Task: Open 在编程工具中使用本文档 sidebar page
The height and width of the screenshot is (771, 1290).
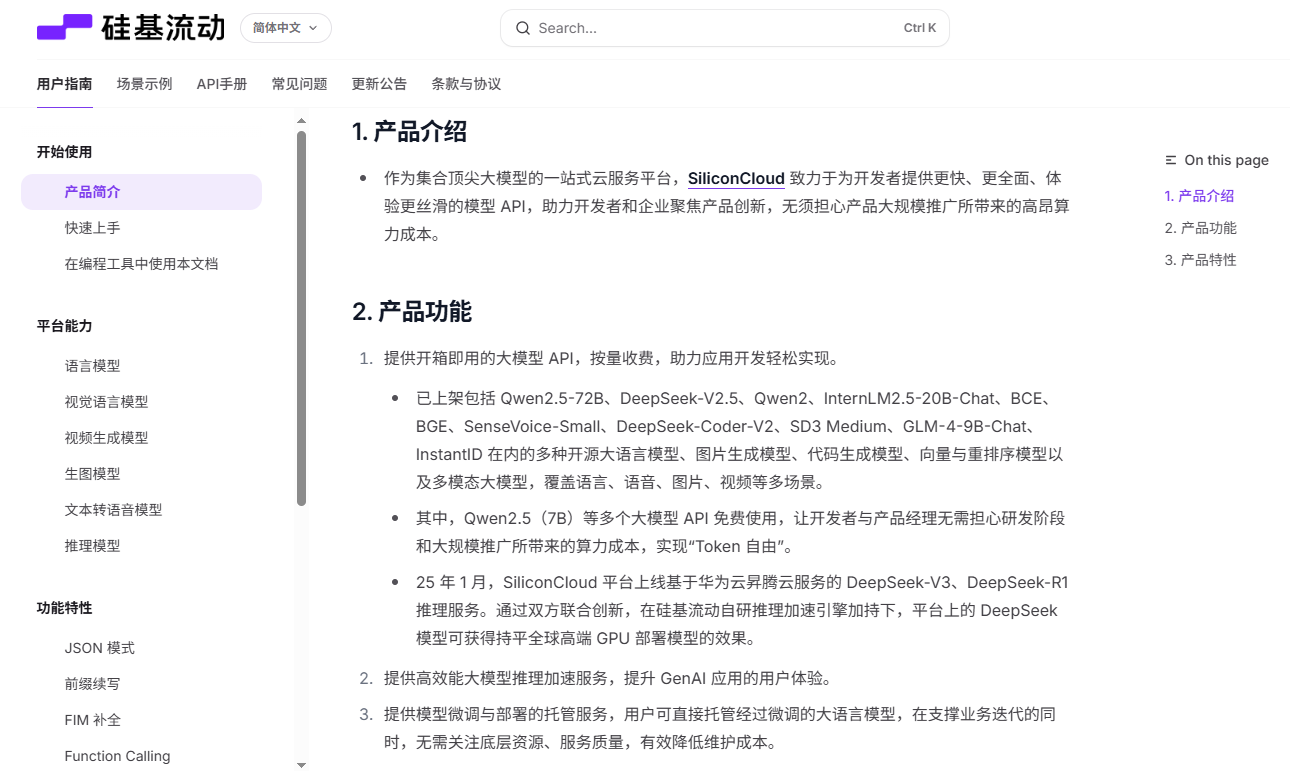Action: (141, 264)
